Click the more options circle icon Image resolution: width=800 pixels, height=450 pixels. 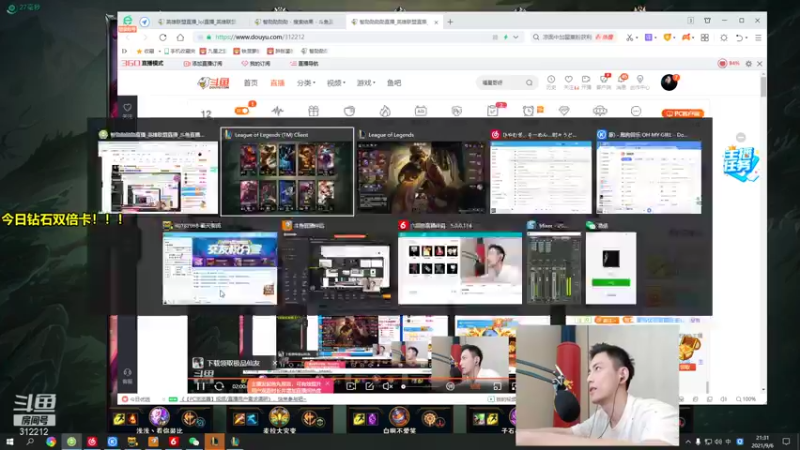coord(636,111)
